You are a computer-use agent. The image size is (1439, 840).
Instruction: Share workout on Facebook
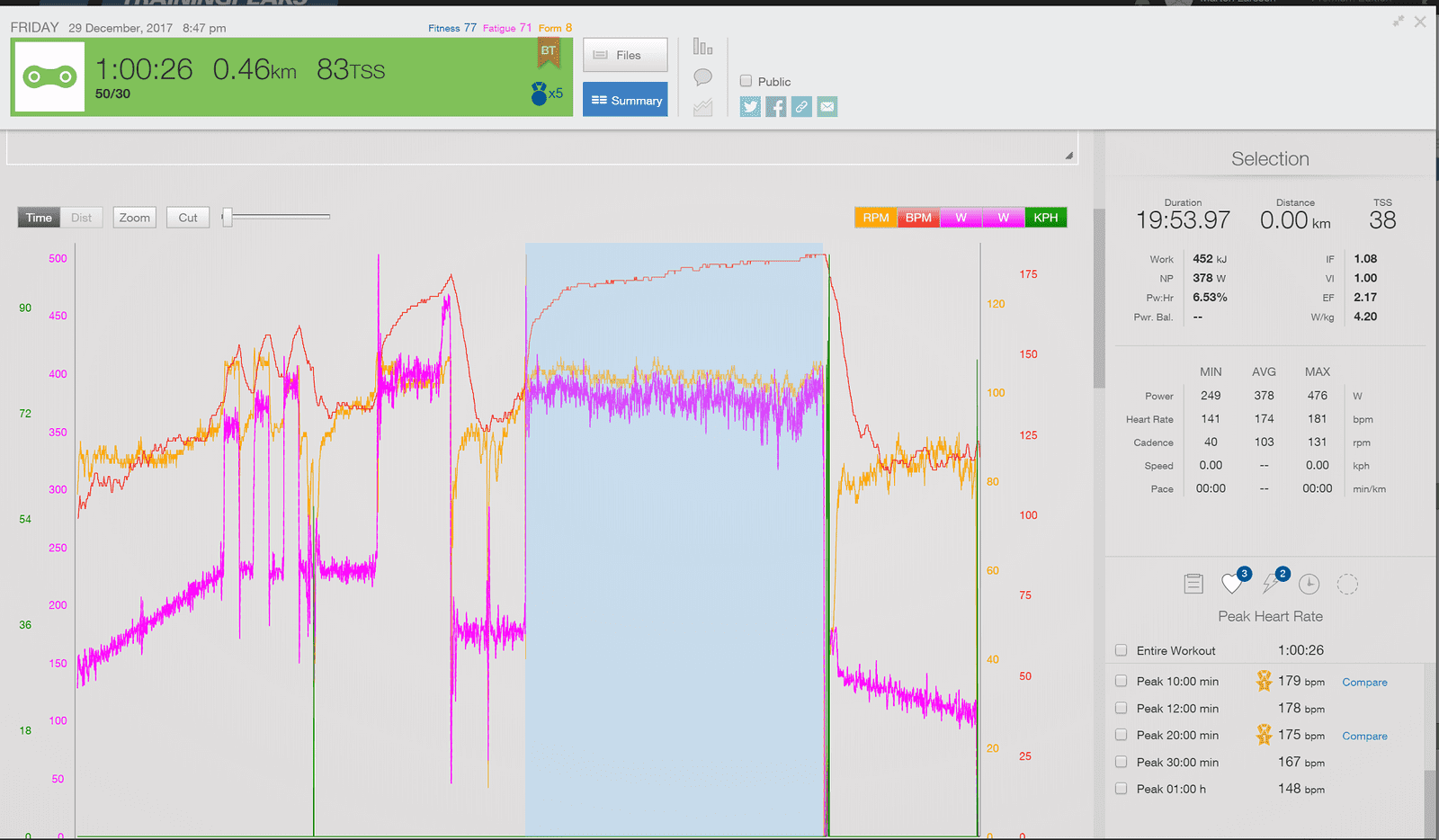coord(776,107)
